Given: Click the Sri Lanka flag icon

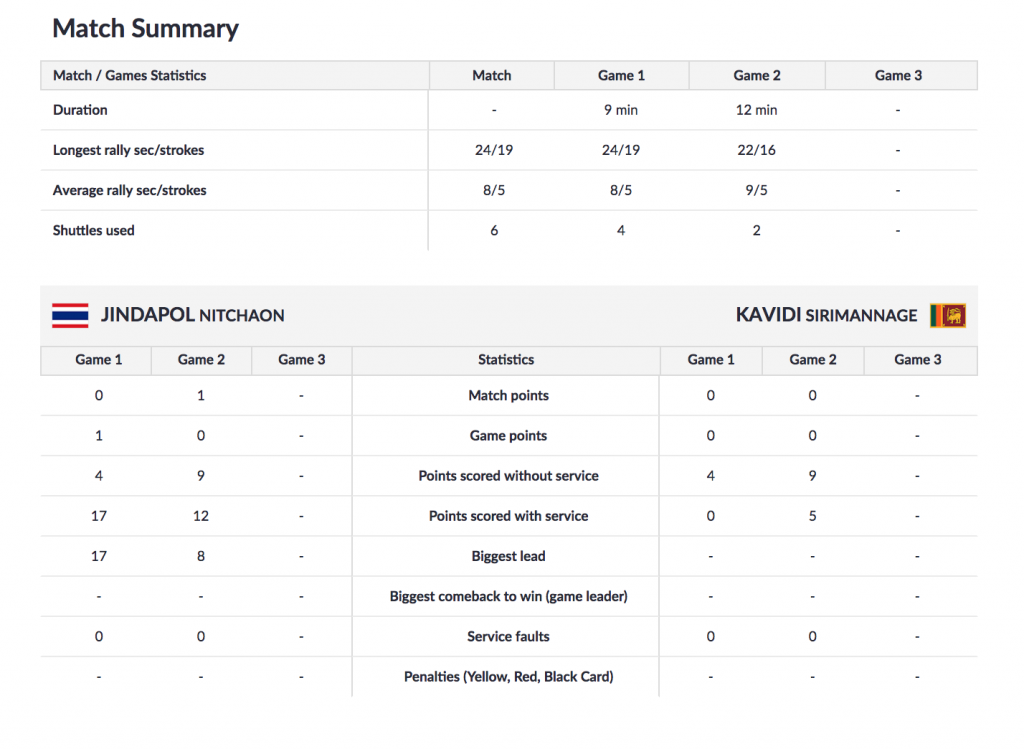Looking at the screenshot, I should coord(948,315).
